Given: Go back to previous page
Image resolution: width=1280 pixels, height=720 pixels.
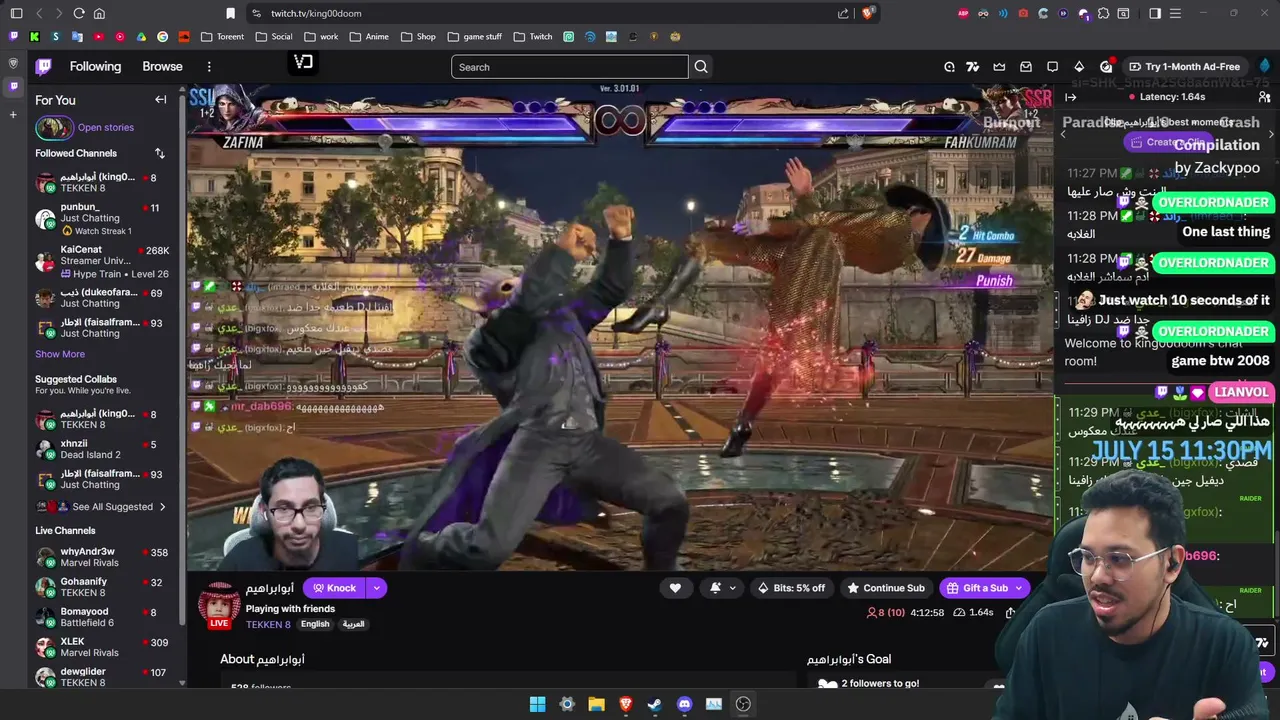Looking at the screenshot, I should click(39, 13).
